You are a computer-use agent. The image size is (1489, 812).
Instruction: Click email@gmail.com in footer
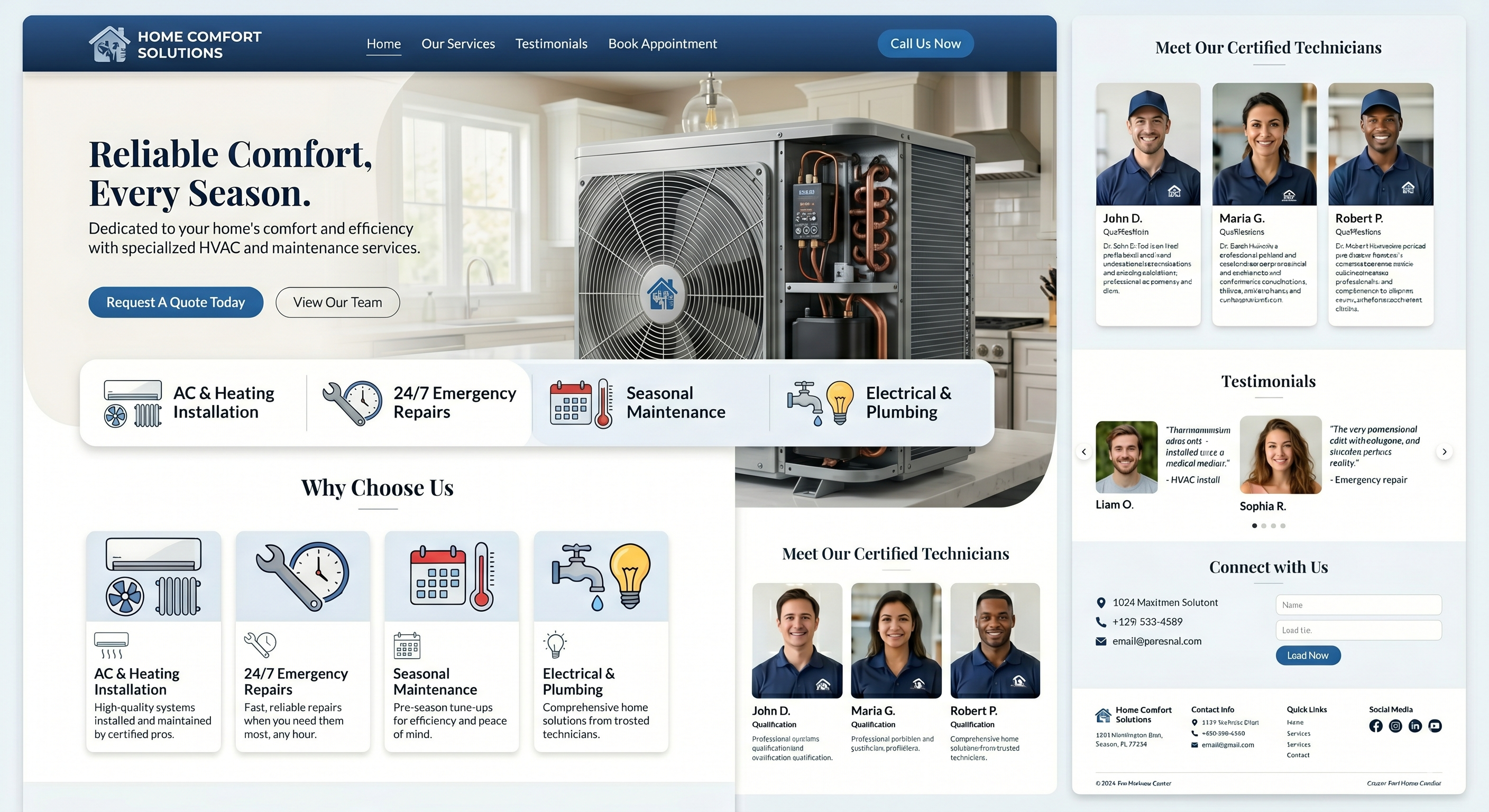[1228, 745]
